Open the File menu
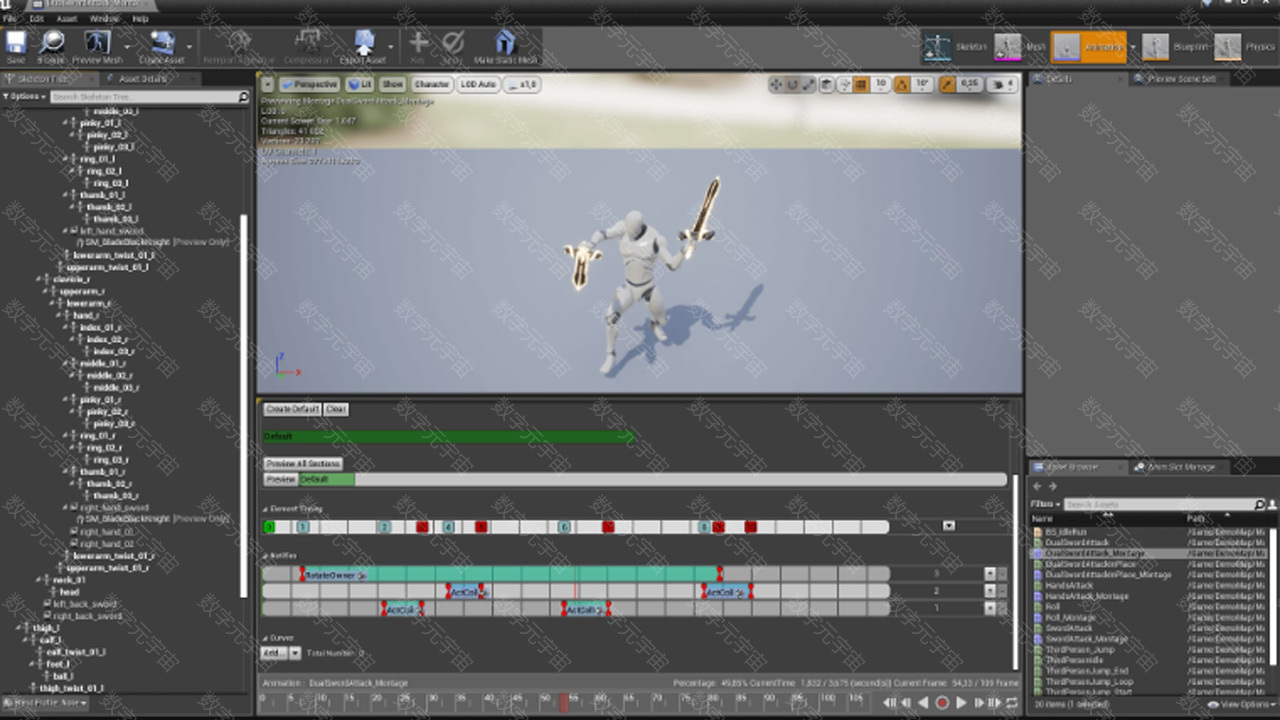The image size is (1280, 720). coord(10,18)
